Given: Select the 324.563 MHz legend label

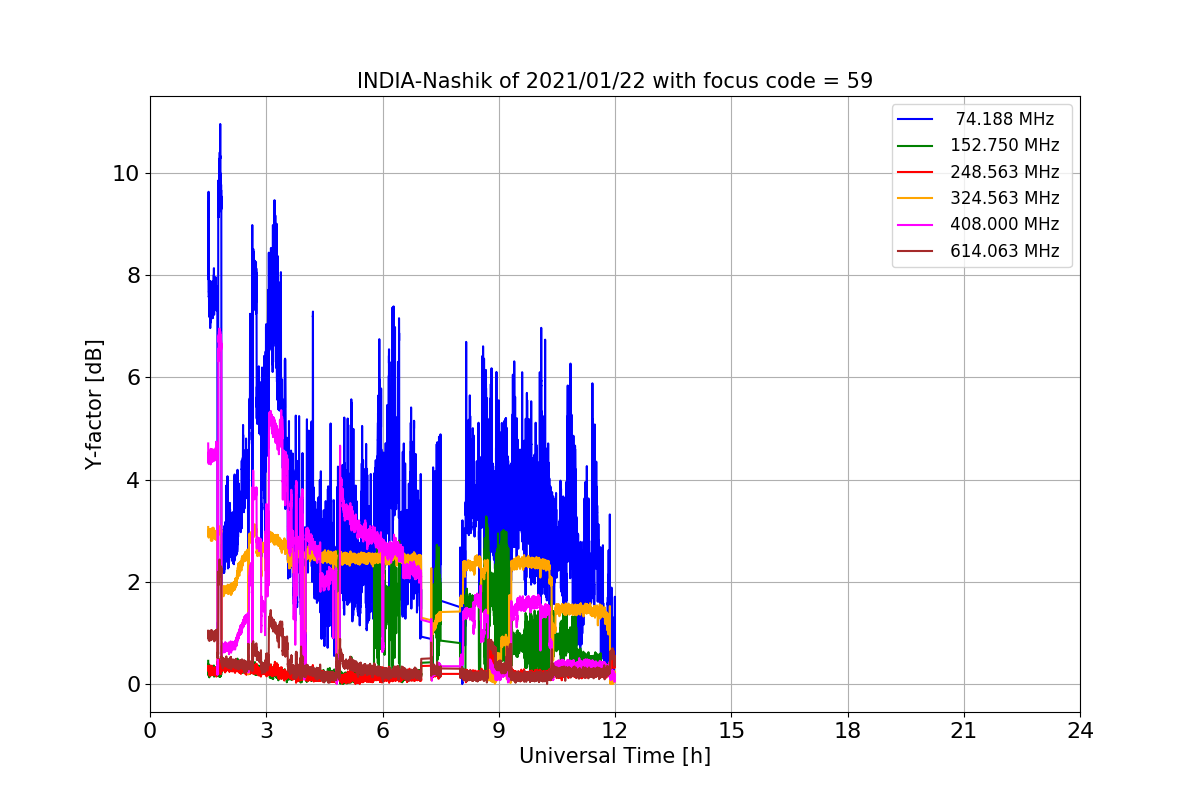Looking at the screenshot, I should tap(1005, 198).
